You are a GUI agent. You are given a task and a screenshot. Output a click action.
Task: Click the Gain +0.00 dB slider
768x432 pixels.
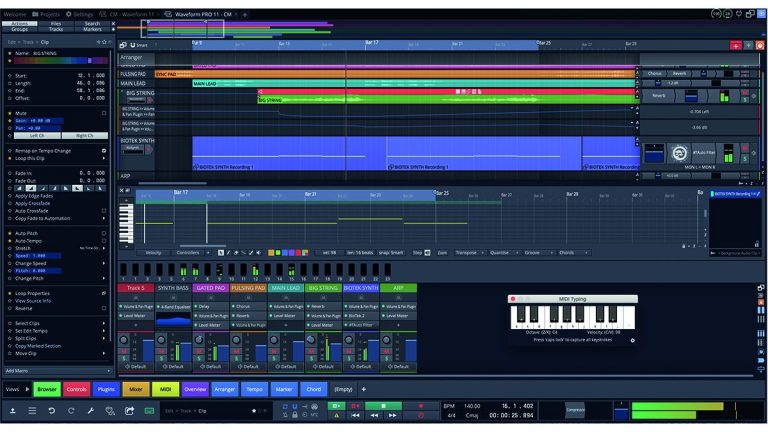pyautogui.click(x=38, y=120)
